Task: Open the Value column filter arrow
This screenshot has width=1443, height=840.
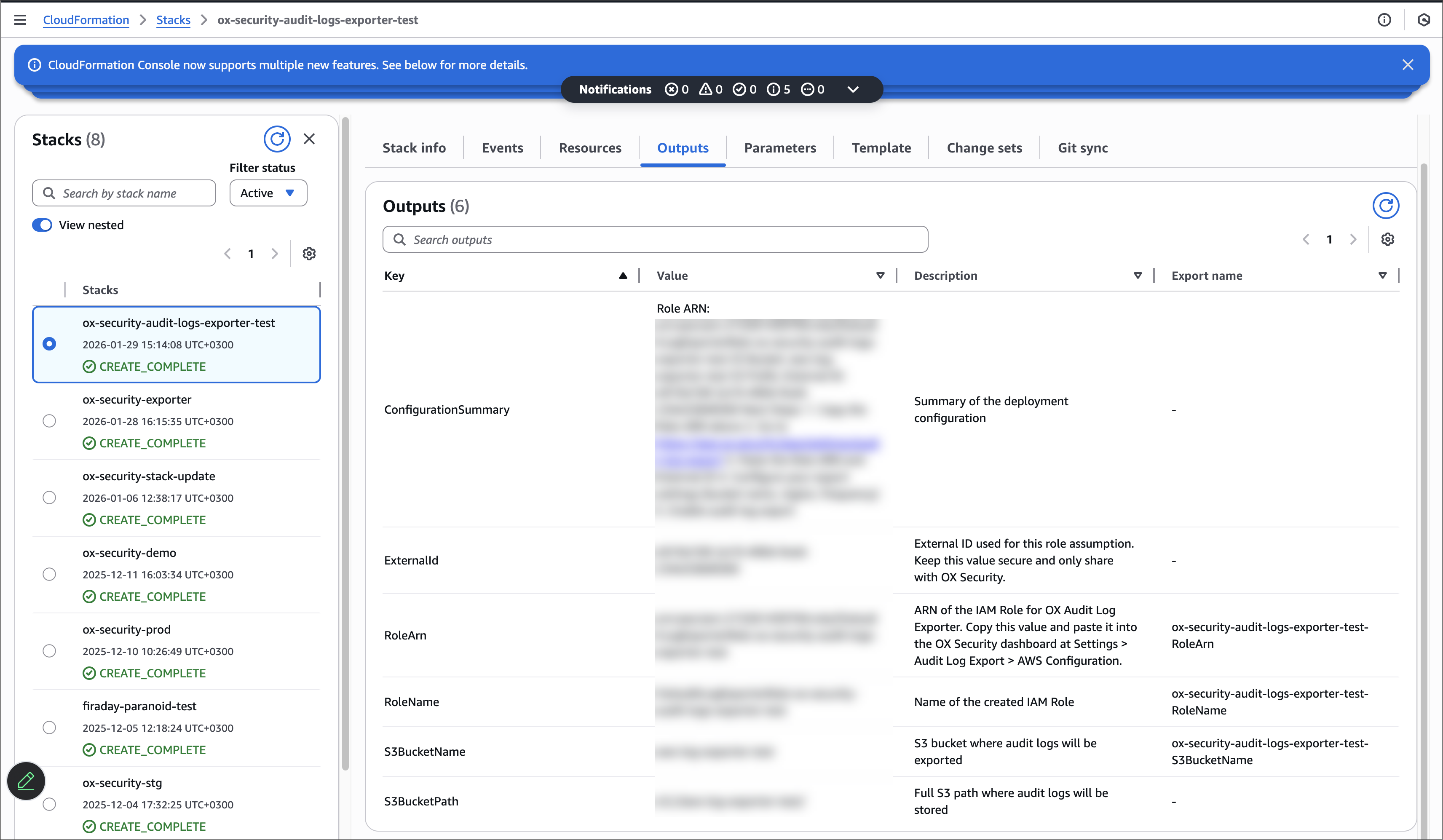Action: point(880,276)
